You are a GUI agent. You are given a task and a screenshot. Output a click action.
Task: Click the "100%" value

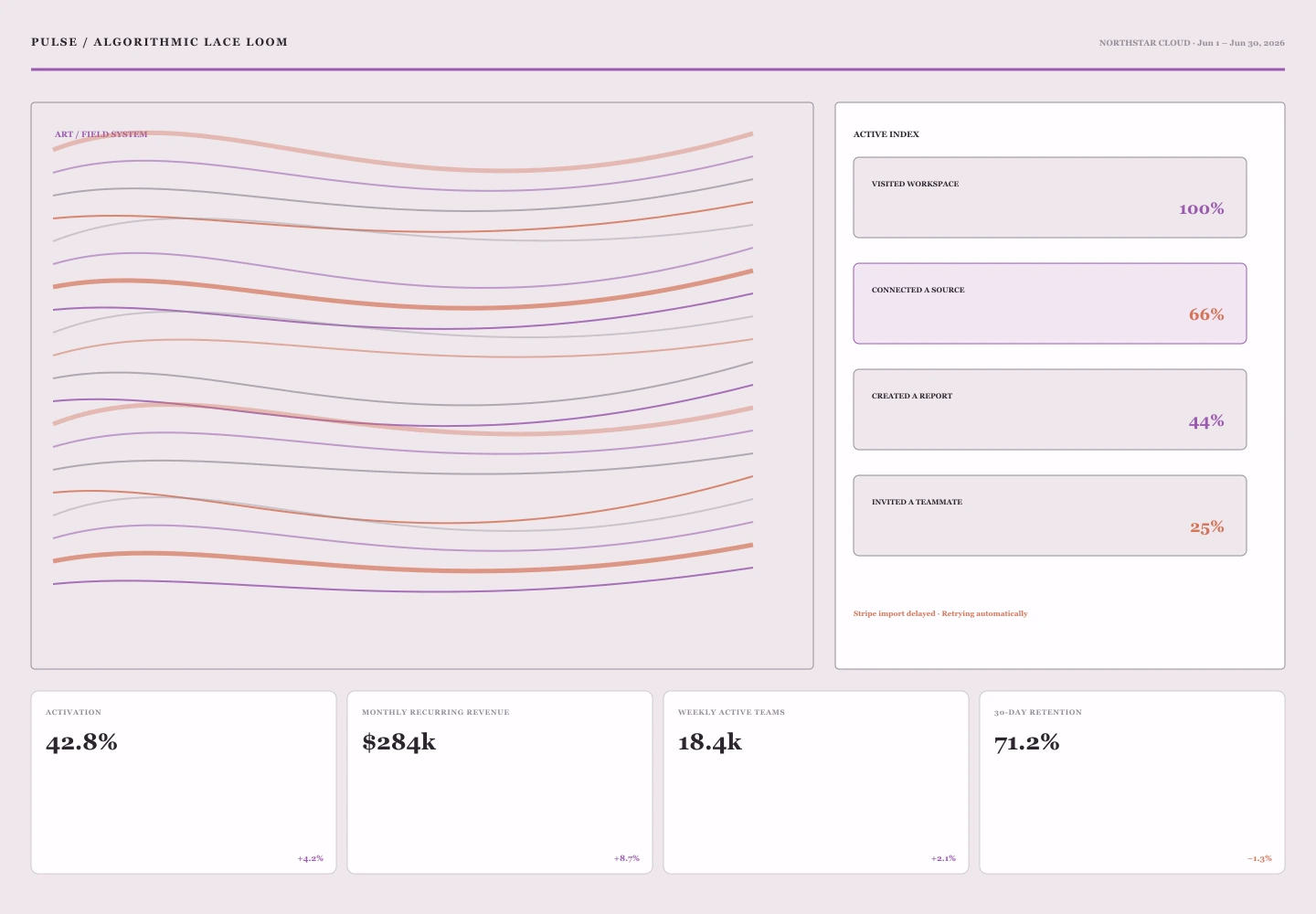[1201, 208]
